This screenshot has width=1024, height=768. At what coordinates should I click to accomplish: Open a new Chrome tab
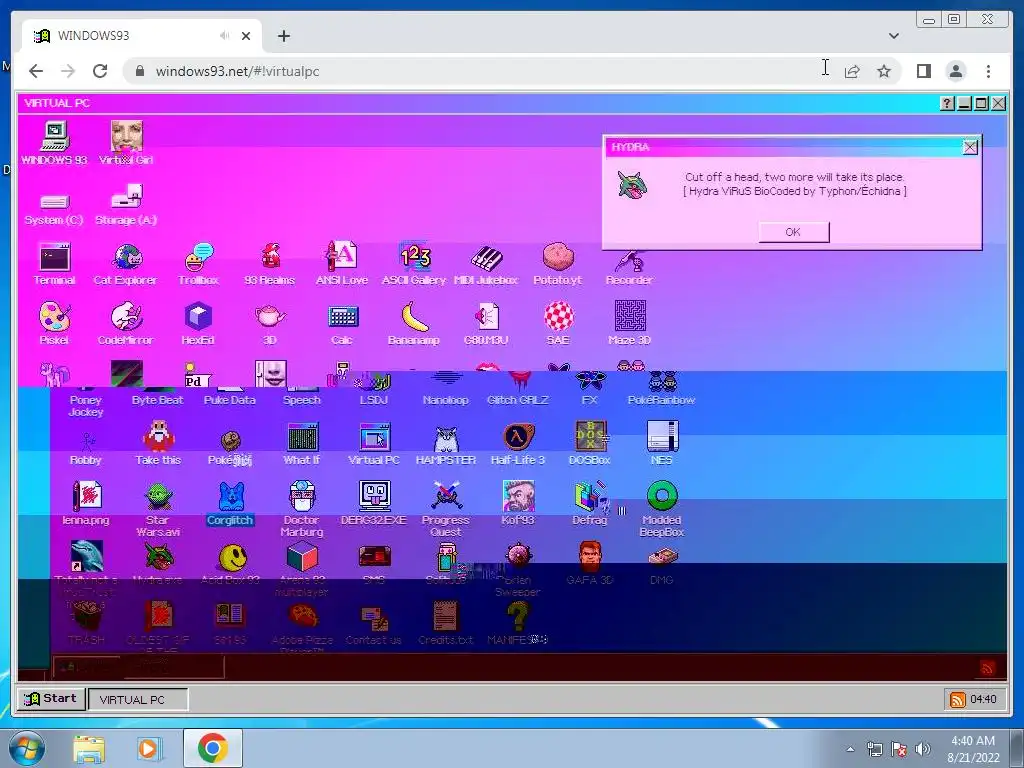tap(283, 36)
